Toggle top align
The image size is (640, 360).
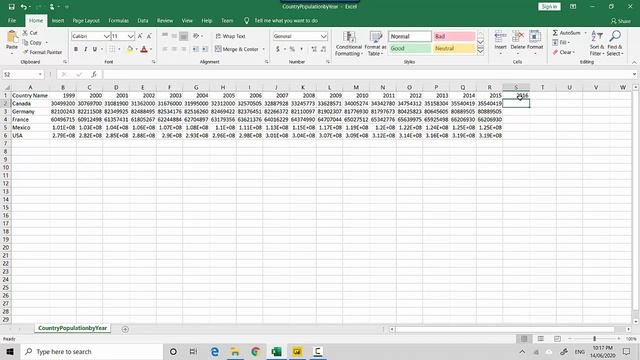(x=165, y=36)
